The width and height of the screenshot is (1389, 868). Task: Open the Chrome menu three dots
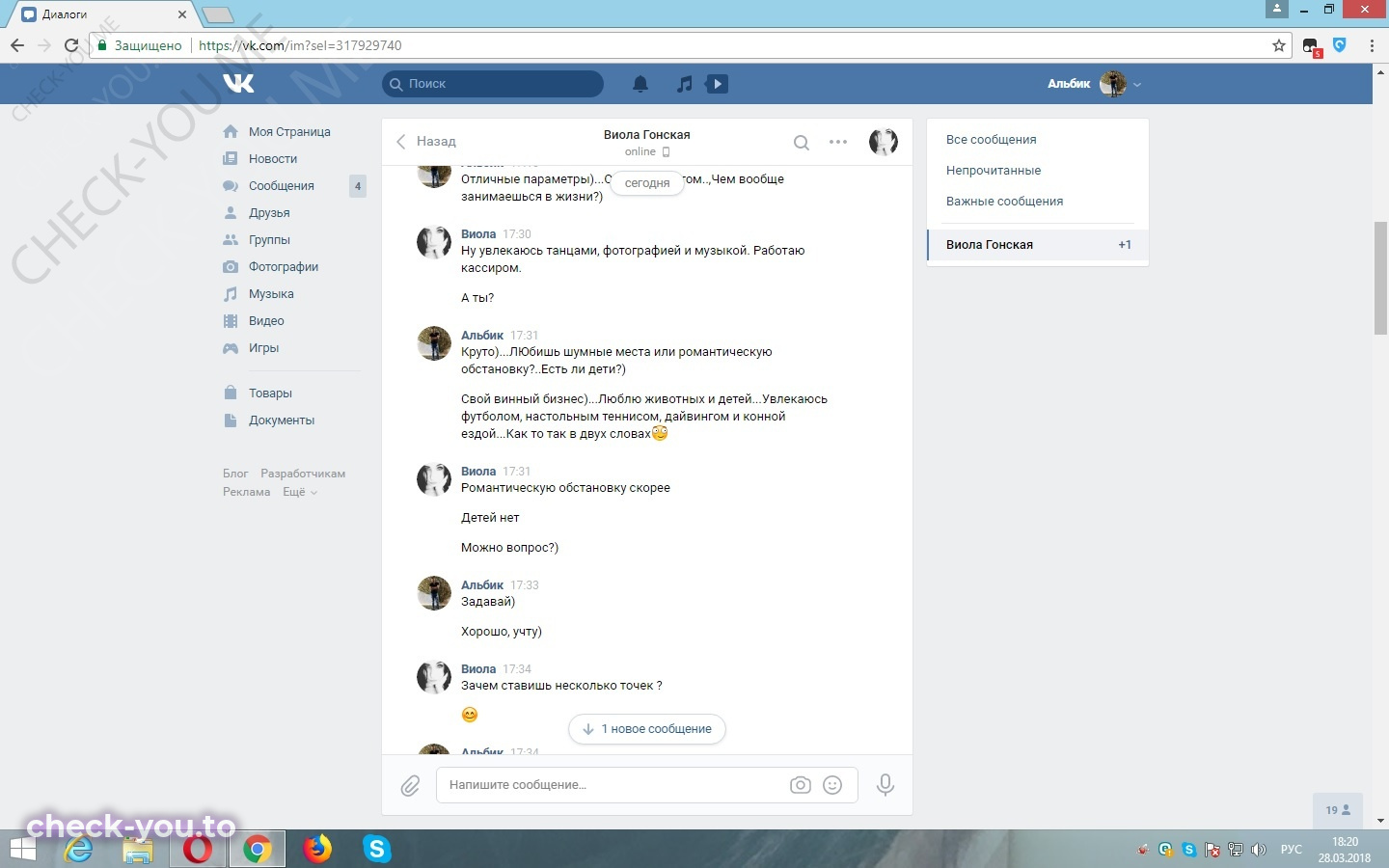coord(1372,45)
